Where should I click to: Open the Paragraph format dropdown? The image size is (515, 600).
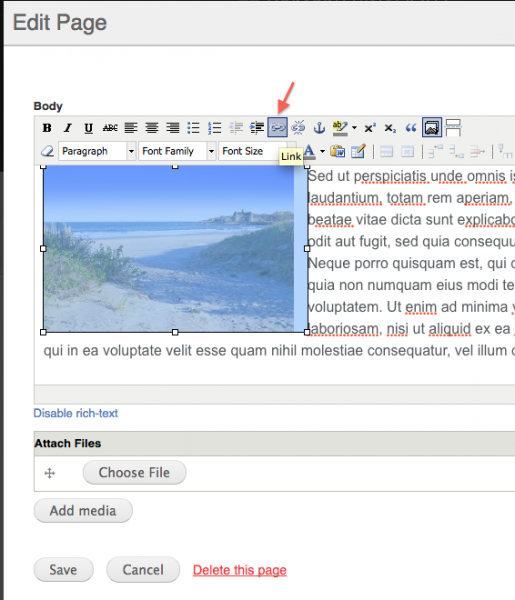pos(97,151)
